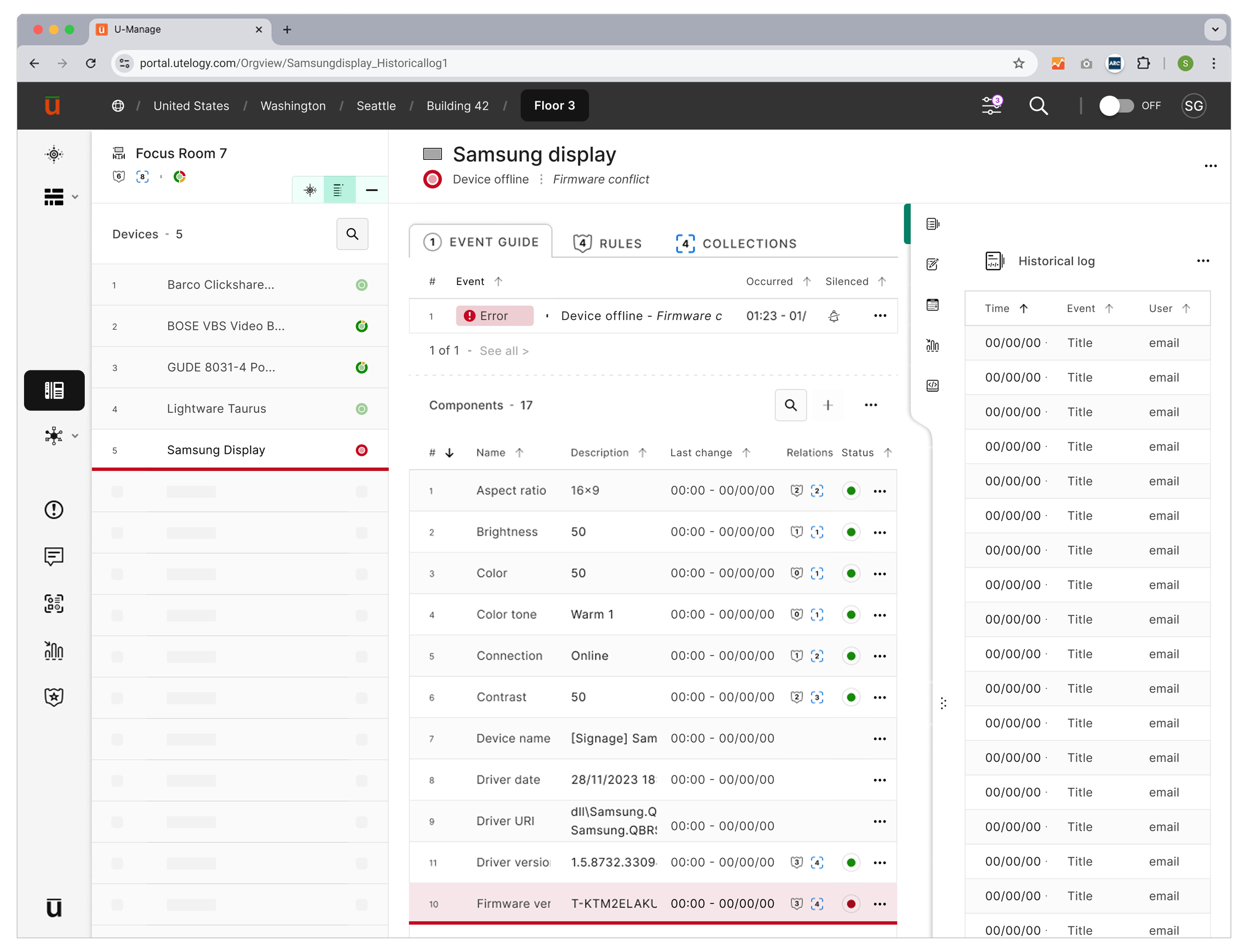Click red status dot on Firmware version row
Screen dimensions: 1248x952
point(850,904)
